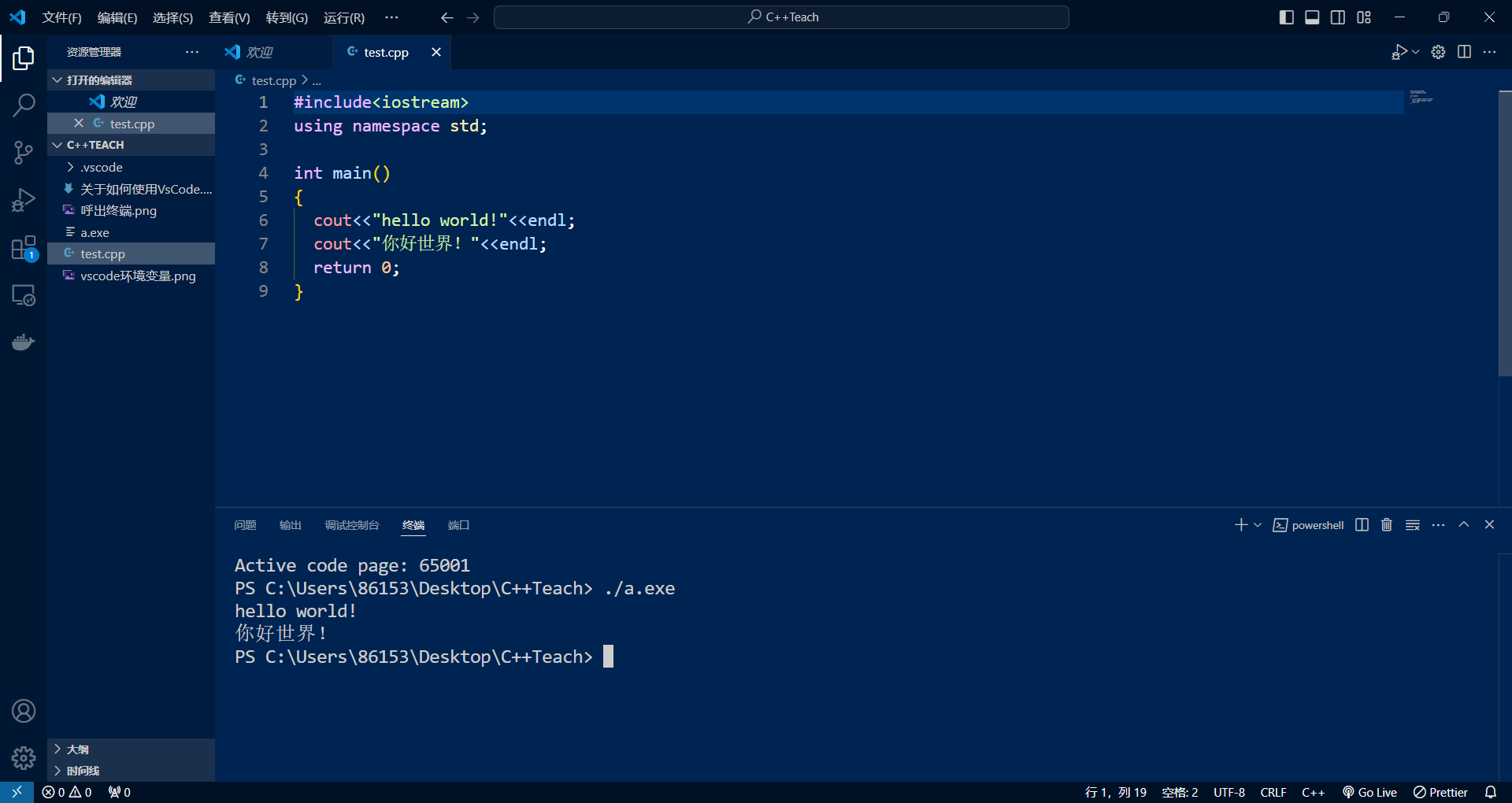
Task: Open the Run and Debug view
Action: [x=24, y=200]
